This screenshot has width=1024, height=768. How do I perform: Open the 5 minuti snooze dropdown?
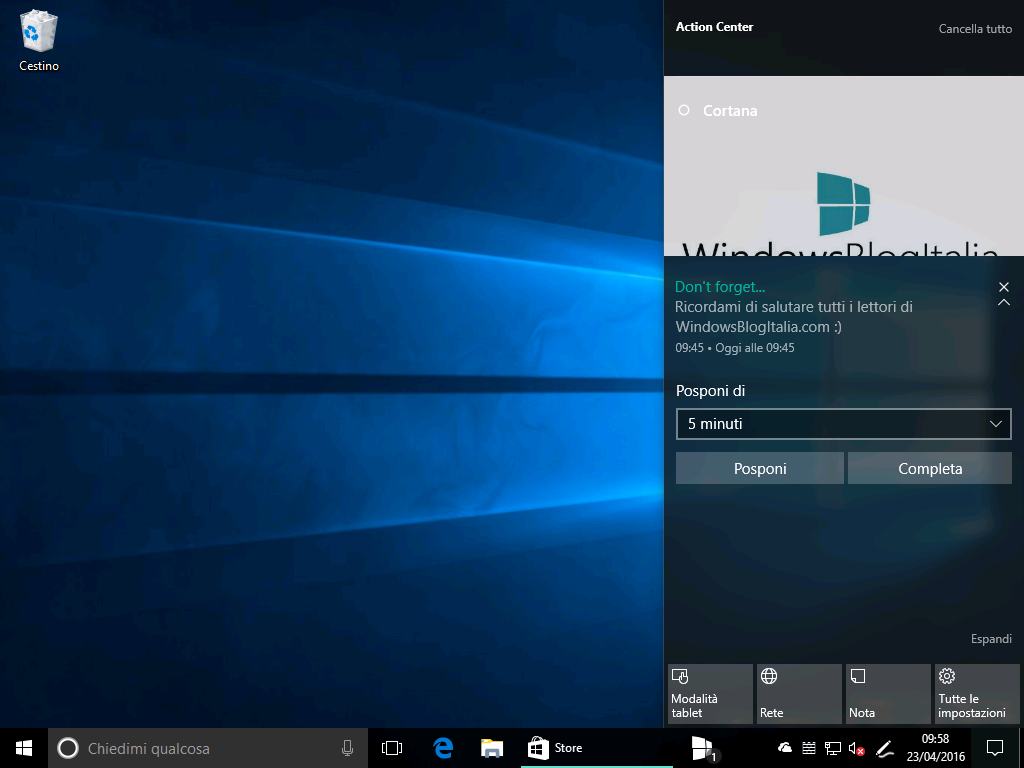(x=844, y=424)
